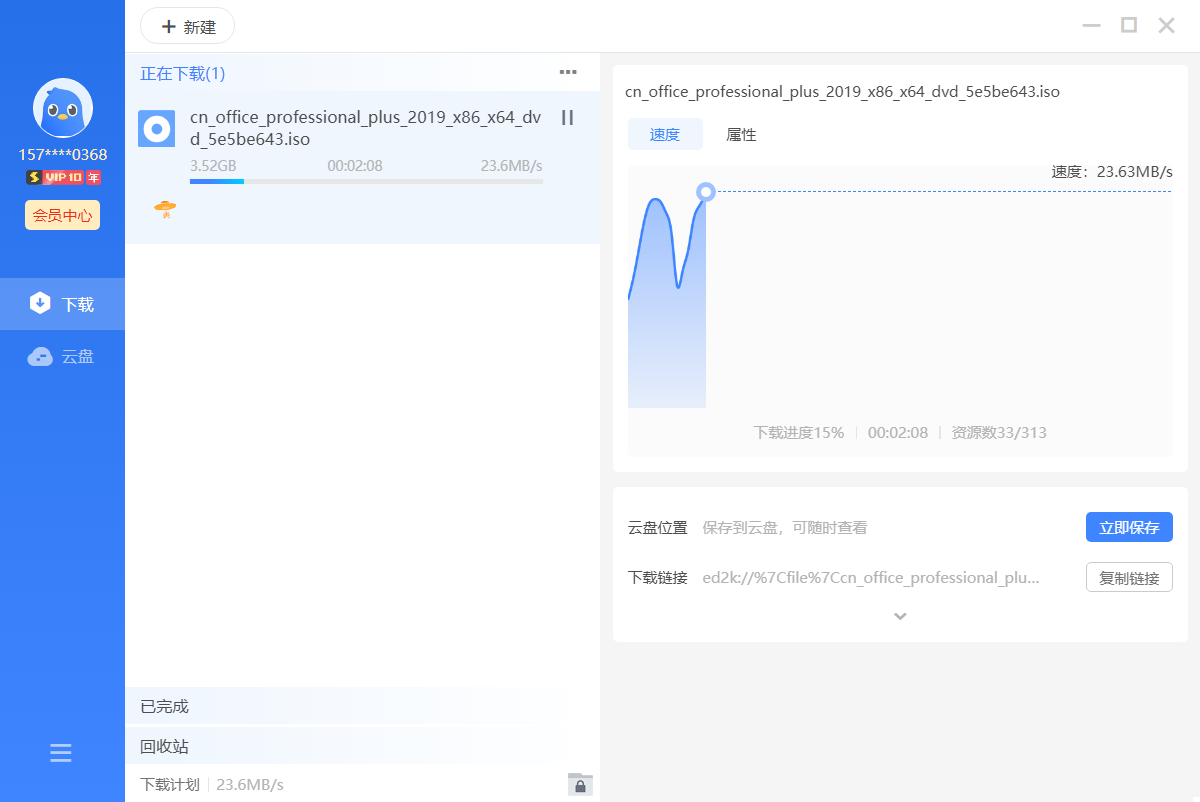Click the orange acceleration icon under the task

click(165, 209)
